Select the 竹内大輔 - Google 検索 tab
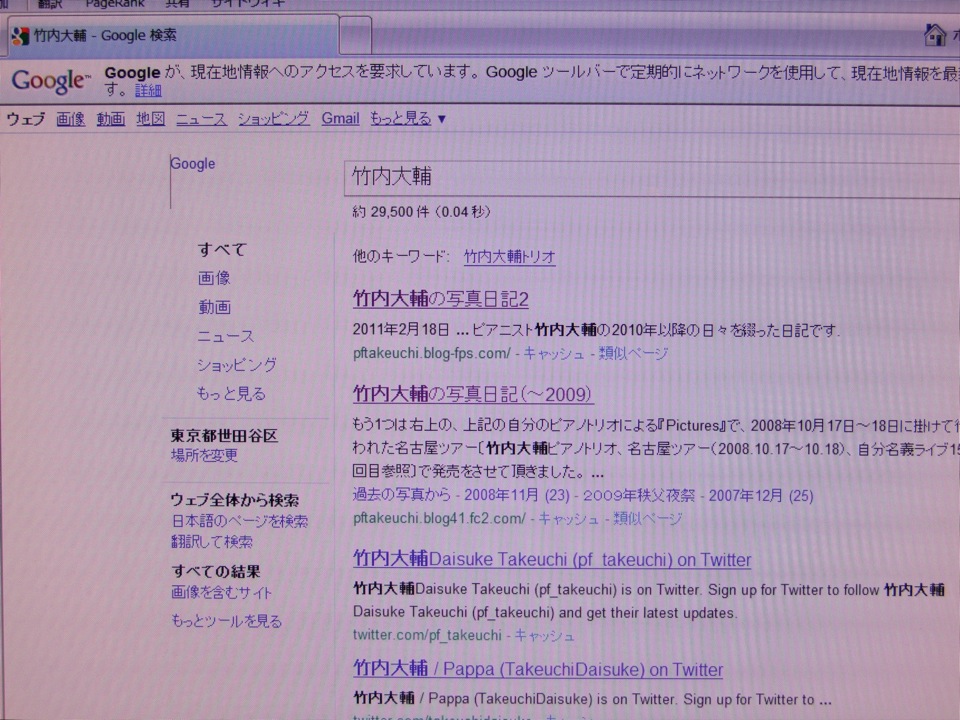This screenshot has height=720, width=960. tap(173, 36)
